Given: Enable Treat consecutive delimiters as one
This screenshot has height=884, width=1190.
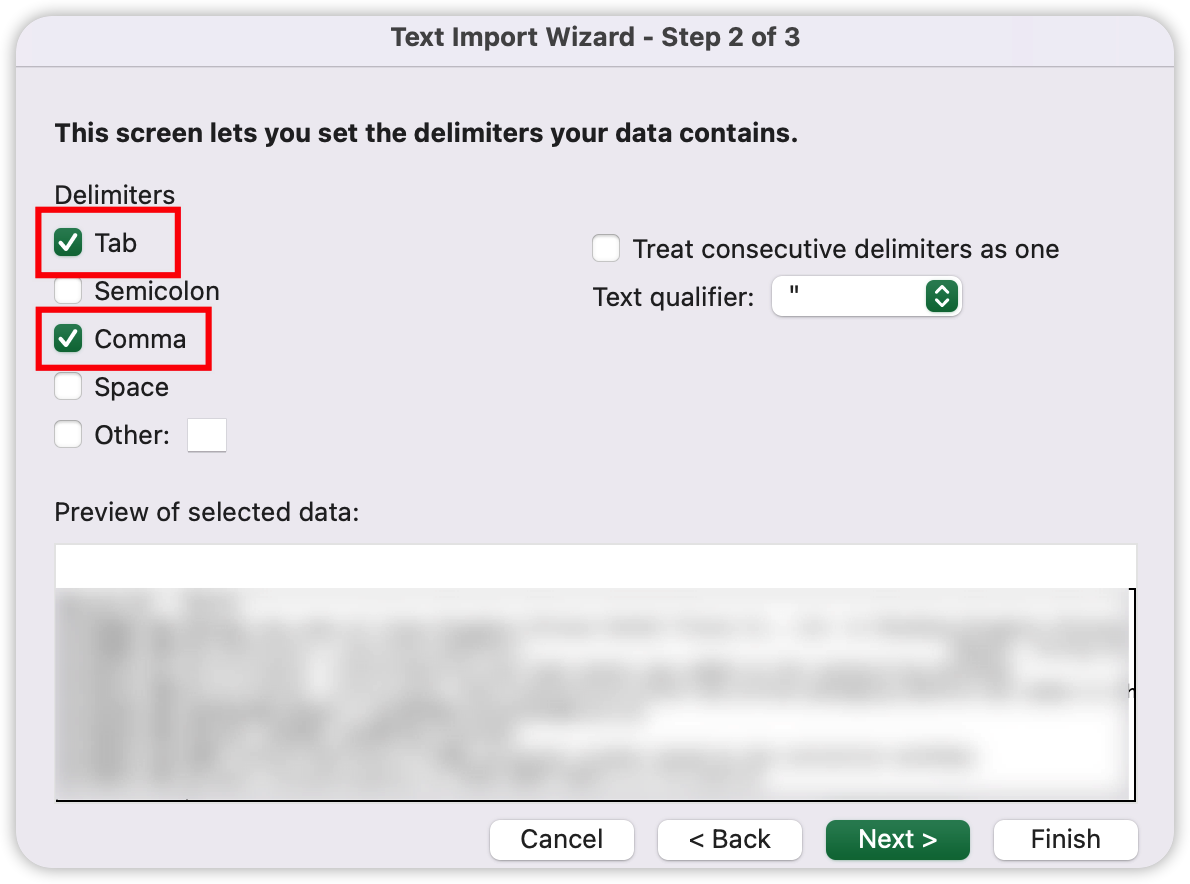Looking at the screenshot, I should click(606, 248).
